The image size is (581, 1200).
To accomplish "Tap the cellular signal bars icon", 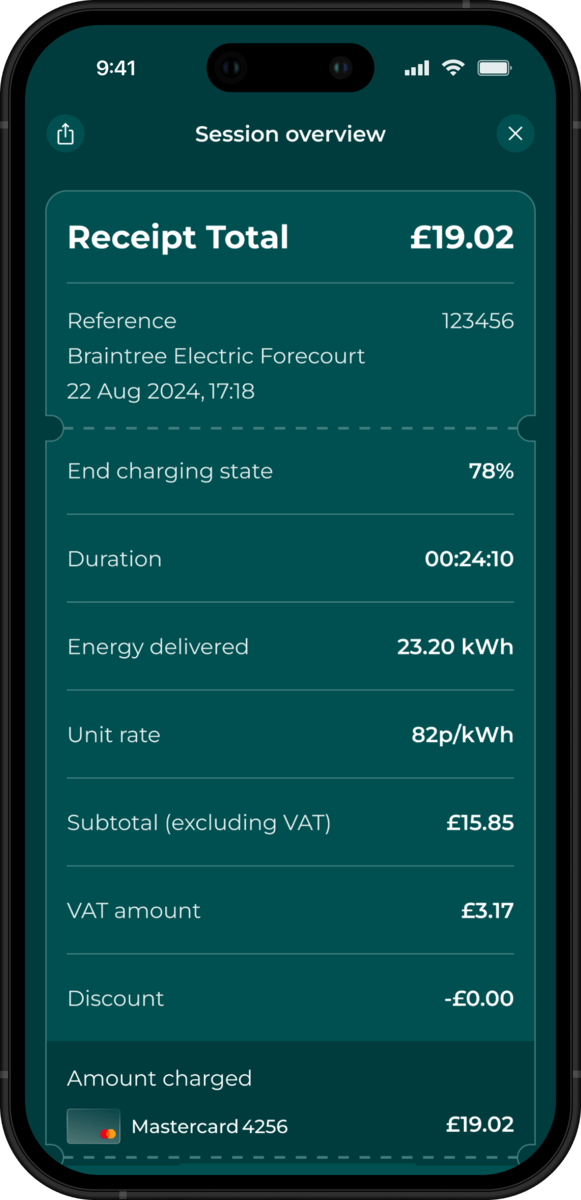I will pos(417,69).
